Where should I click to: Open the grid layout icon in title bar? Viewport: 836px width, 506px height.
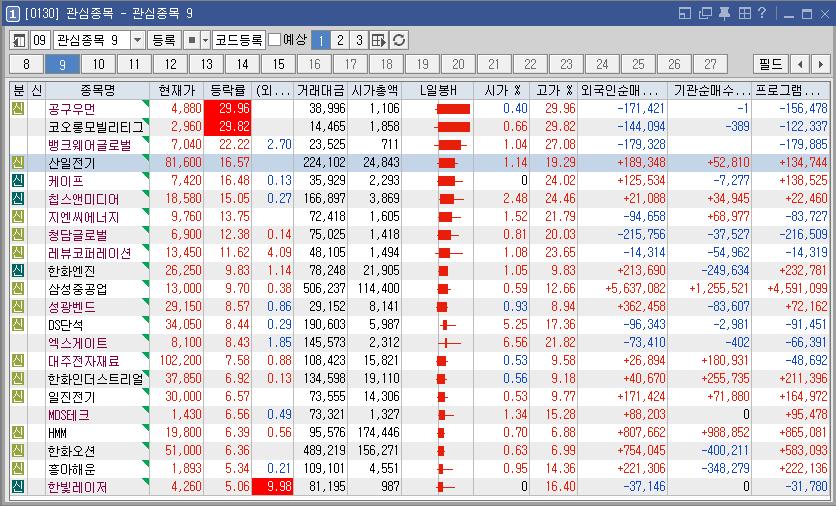point(744,13)
